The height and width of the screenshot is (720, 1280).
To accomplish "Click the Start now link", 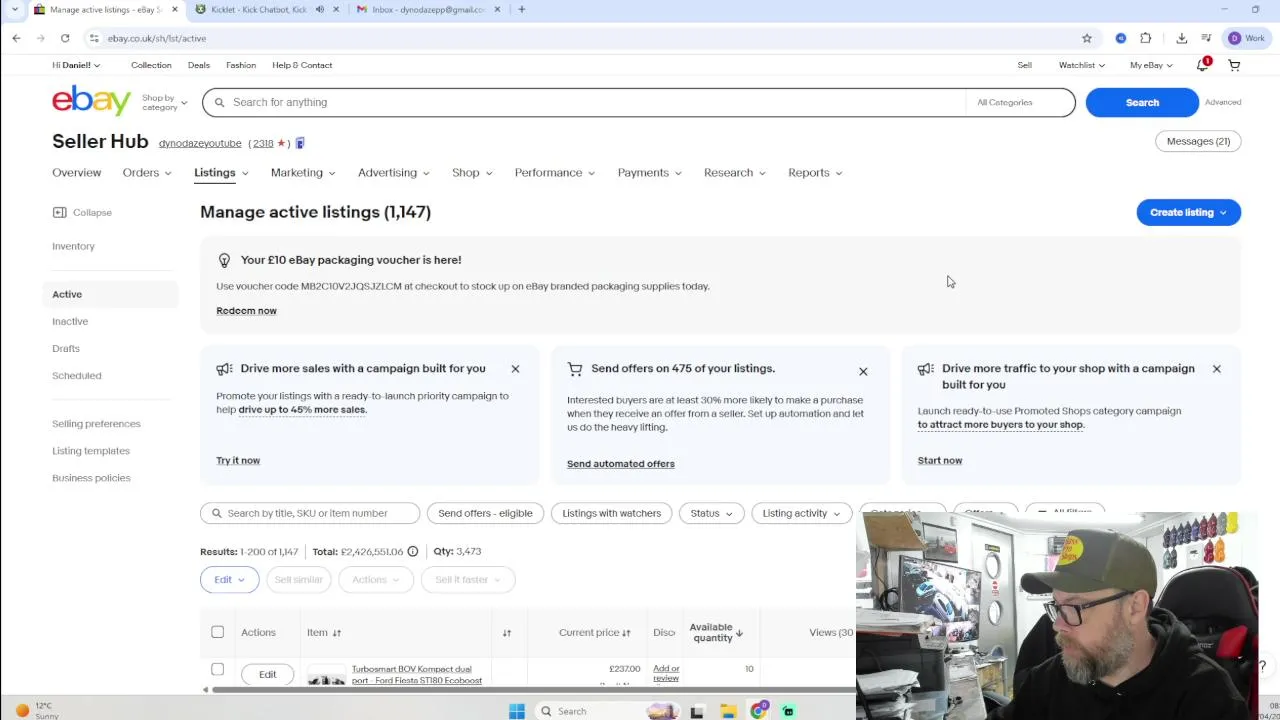I will pyautogui.click(x=940, y=460).
